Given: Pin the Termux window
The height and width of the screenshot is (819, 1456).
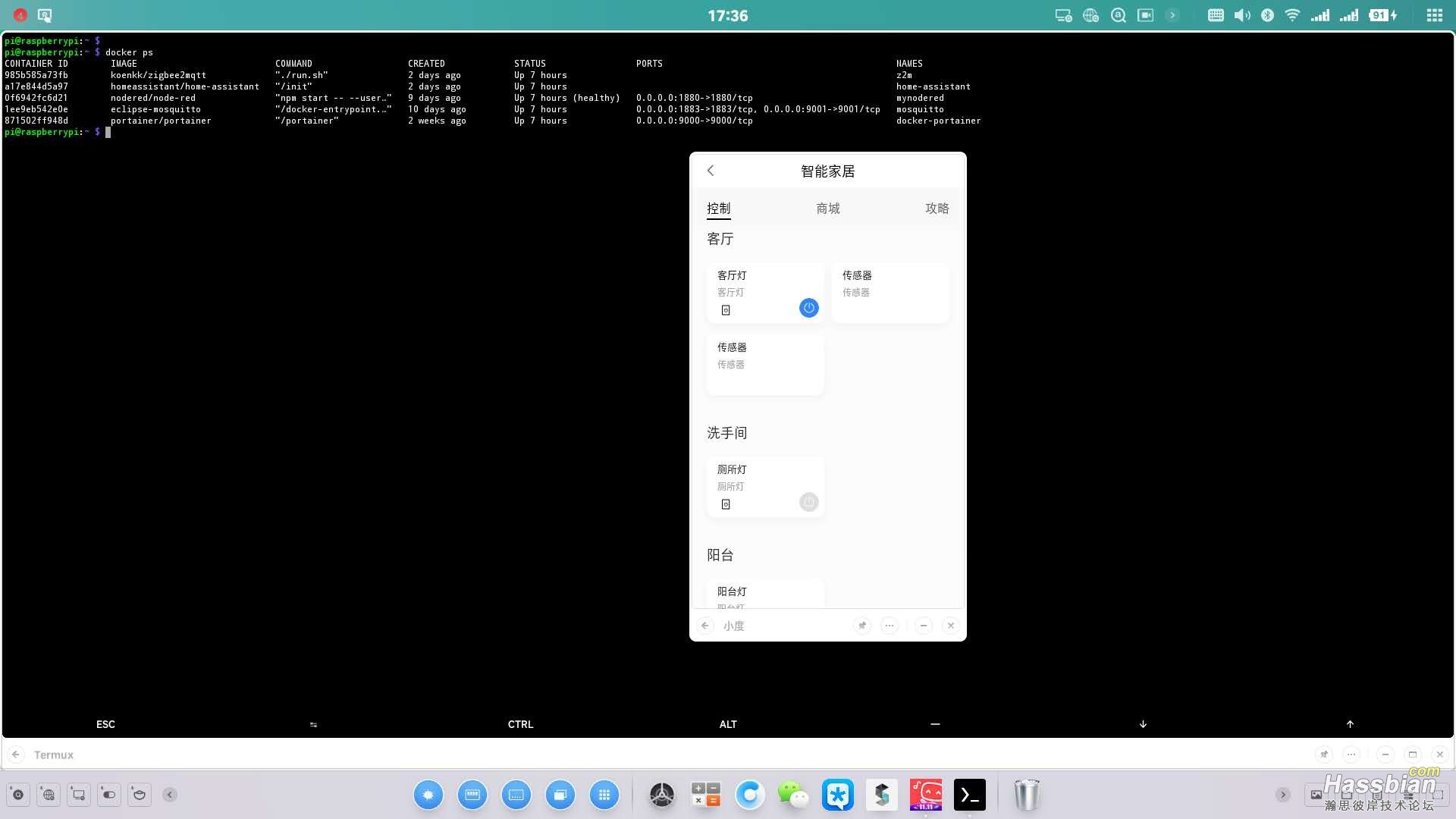Looking at the screenshot, I should point(1324,755).
